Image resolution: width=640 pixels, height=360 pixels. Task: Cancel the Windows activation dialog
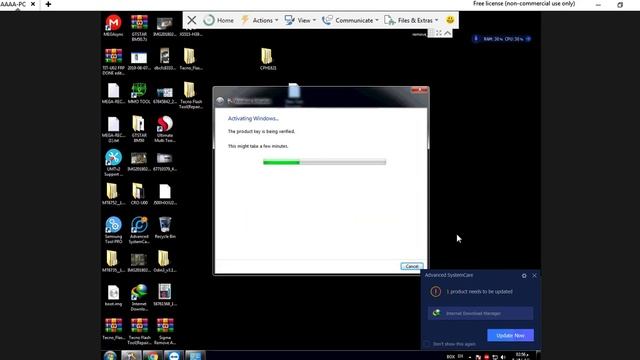pyautogui.click(x=411, y=266)
